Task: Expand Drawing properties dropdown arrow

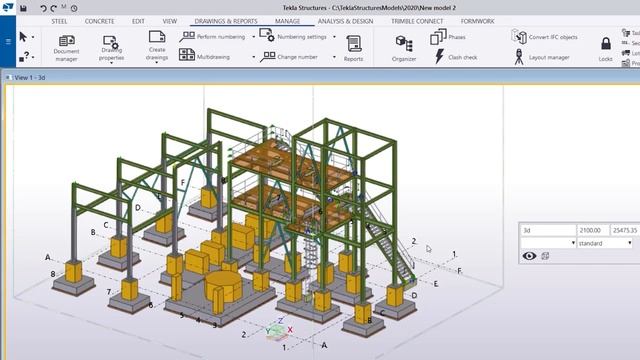Action: click(x=111, y=63)
